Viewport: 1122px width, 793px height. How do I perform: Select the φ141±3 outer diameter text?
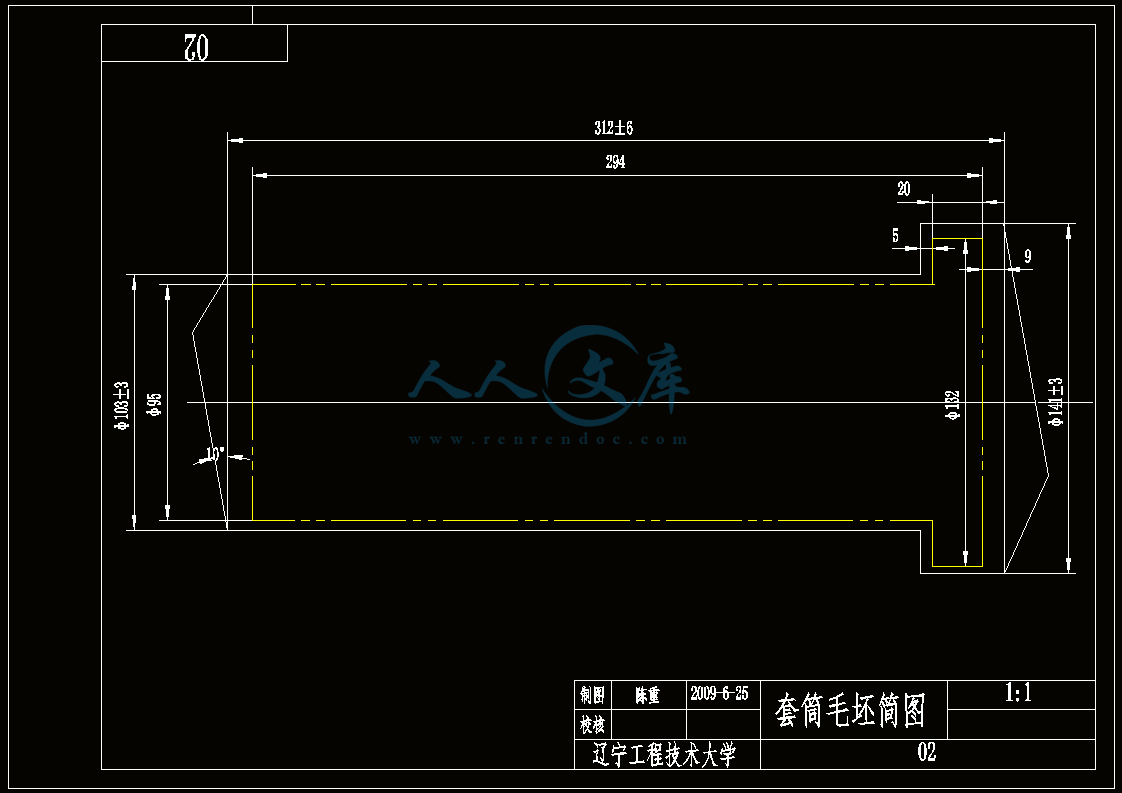(1056, 402)
